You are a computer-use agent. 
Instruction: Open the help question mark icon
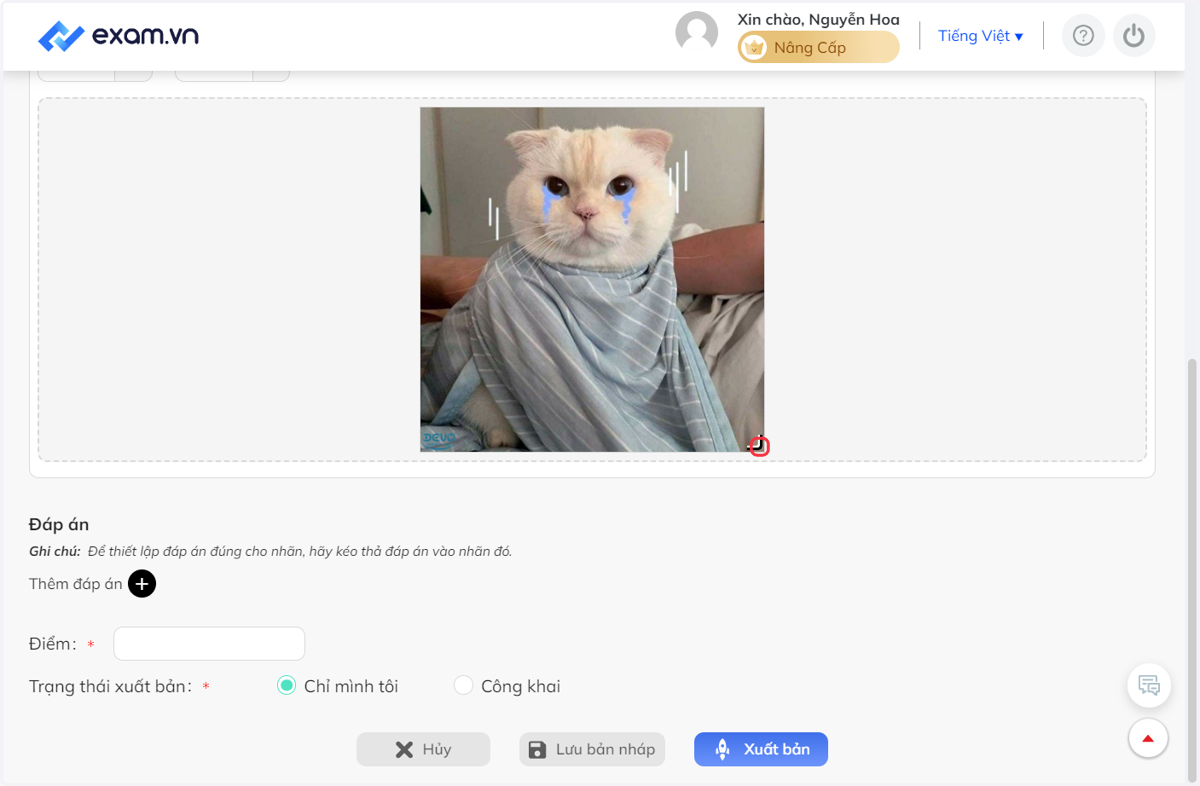pyautogui.click(x=1083, y=36)
